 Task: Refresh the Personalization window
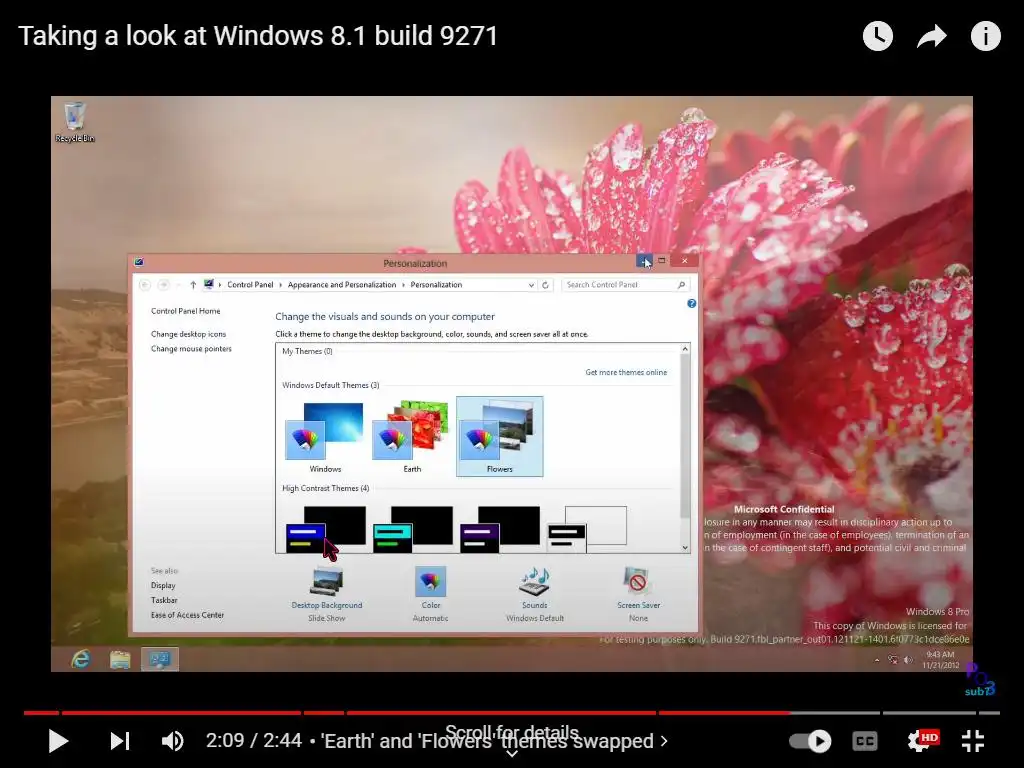[545, 285]
